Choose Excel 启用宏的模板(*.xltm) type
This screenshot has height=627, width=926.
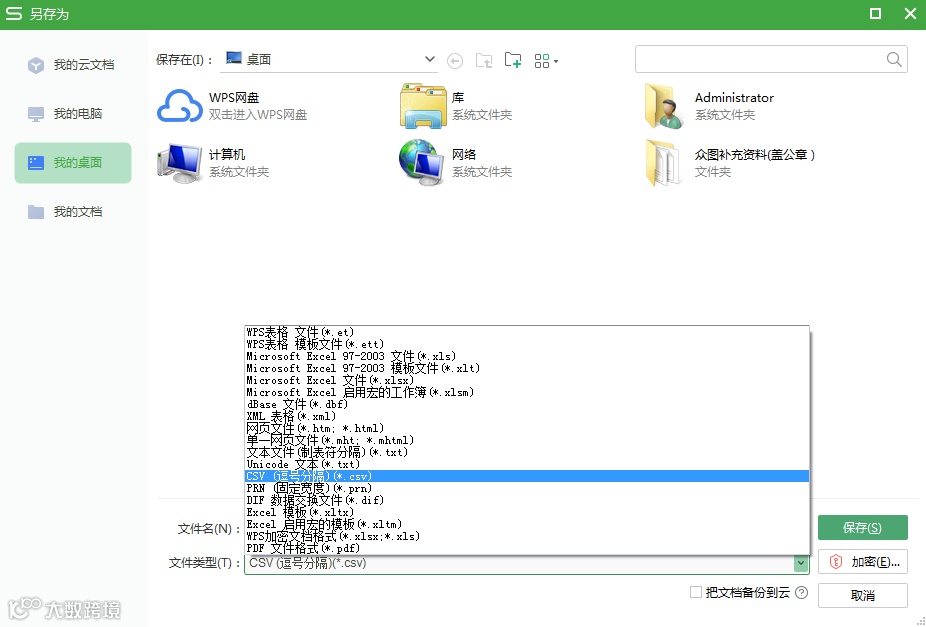527,524
